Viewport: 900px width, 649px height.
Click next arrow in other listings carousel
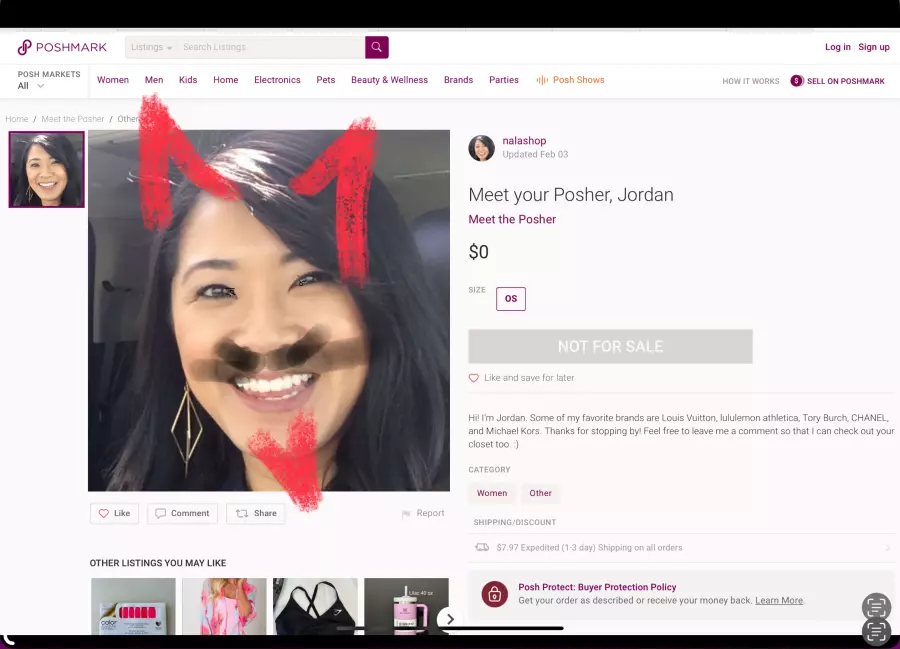pyautogui.click(x=450, y=619)
